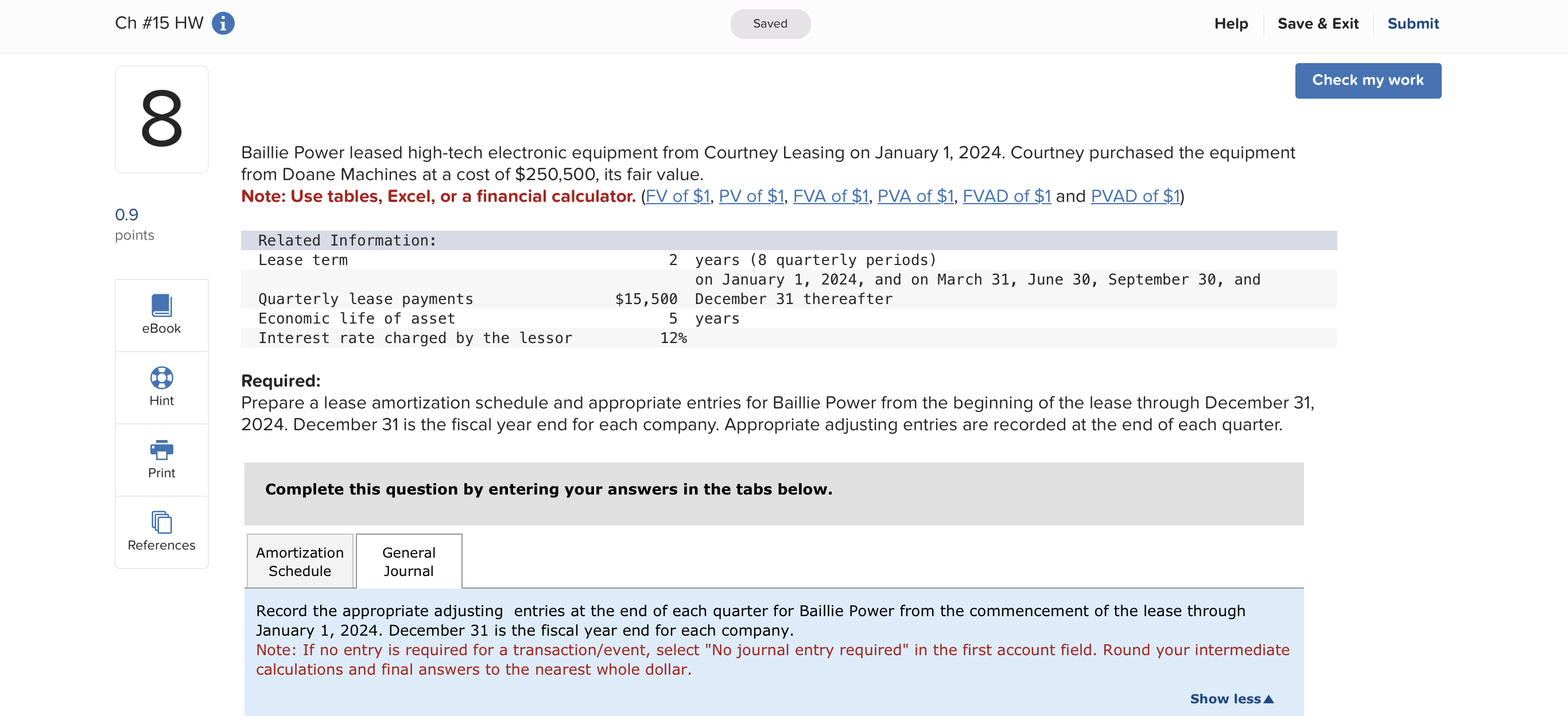Open the FVAD of $1 table link
Screen dimensions: 1568x724
pyautogui.click(x=1006, y=196)
